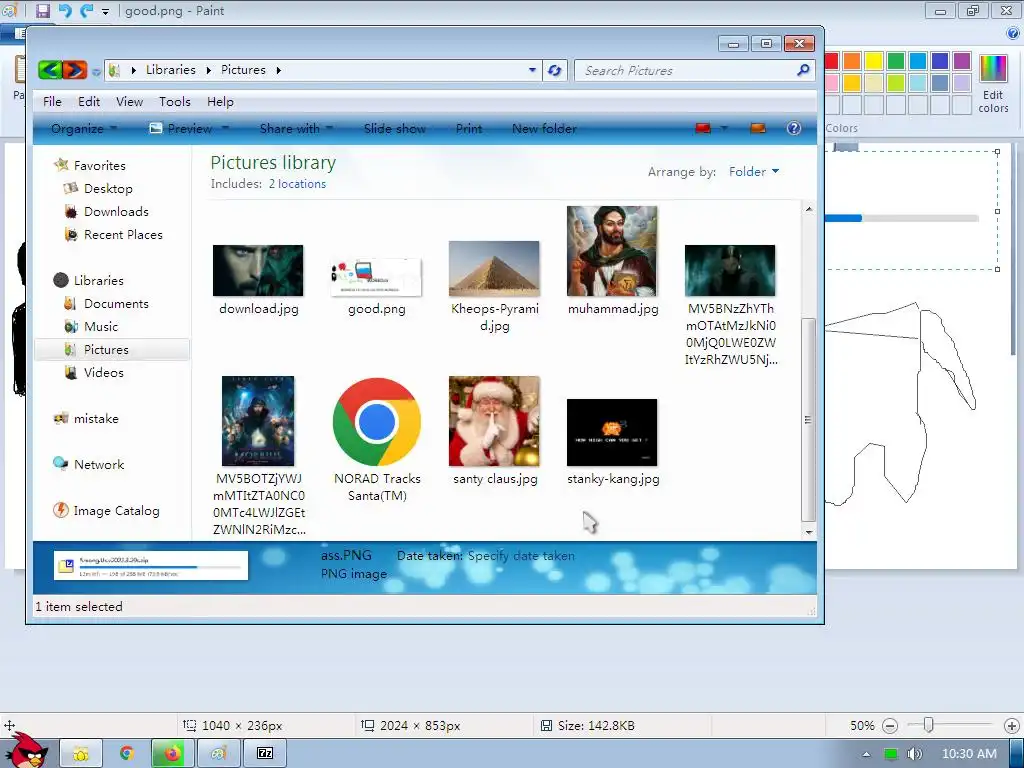1024x768 pixels.
Task: Pick yellow color swatch in Paint
Action: click(x=874, y=61)
